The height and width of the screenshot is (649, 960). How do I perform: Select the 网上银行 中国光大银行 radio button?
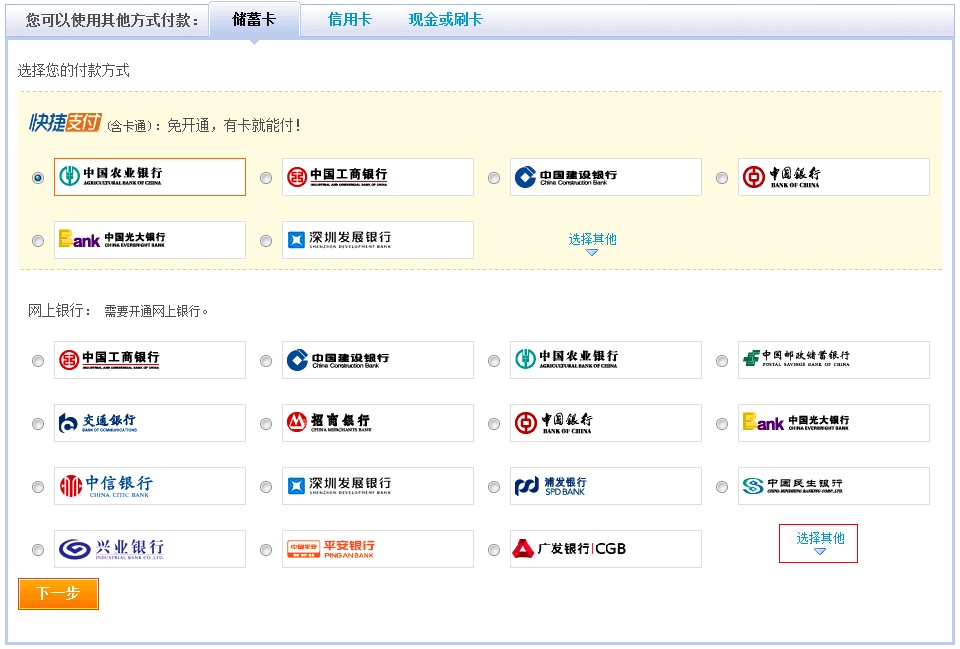[x=722, y=424]
